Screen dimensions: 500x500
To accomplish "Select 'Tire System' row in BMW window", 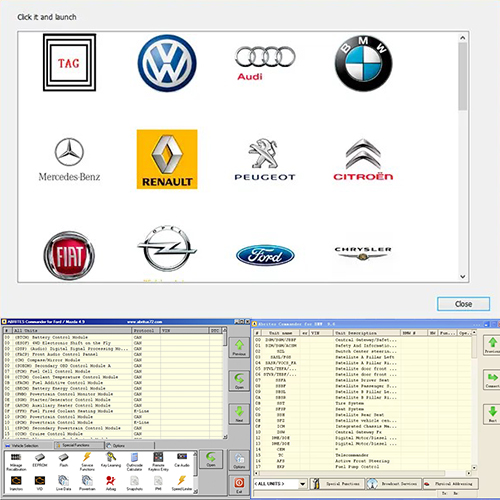I will 363,403.
